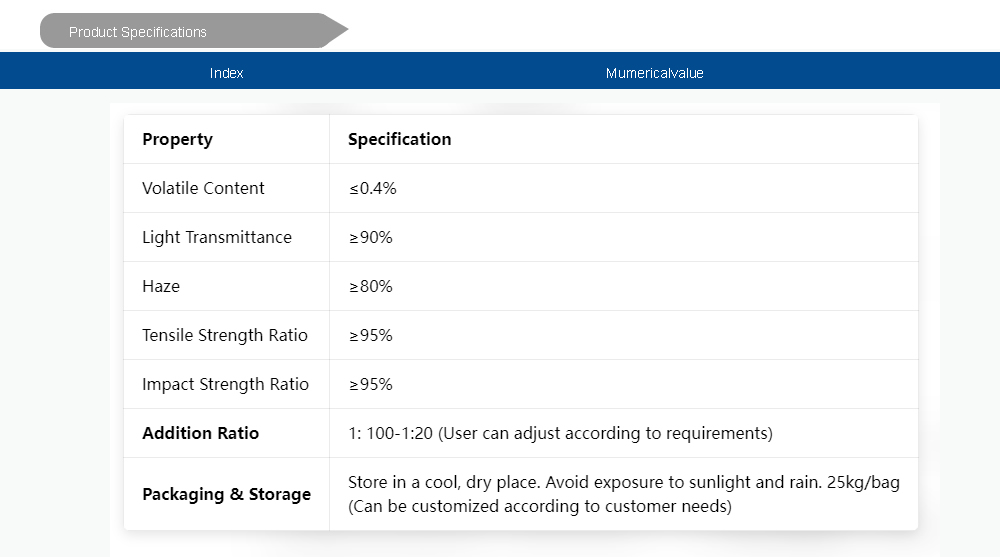
Task: Click the Specification column header
Action: point(399,139)
